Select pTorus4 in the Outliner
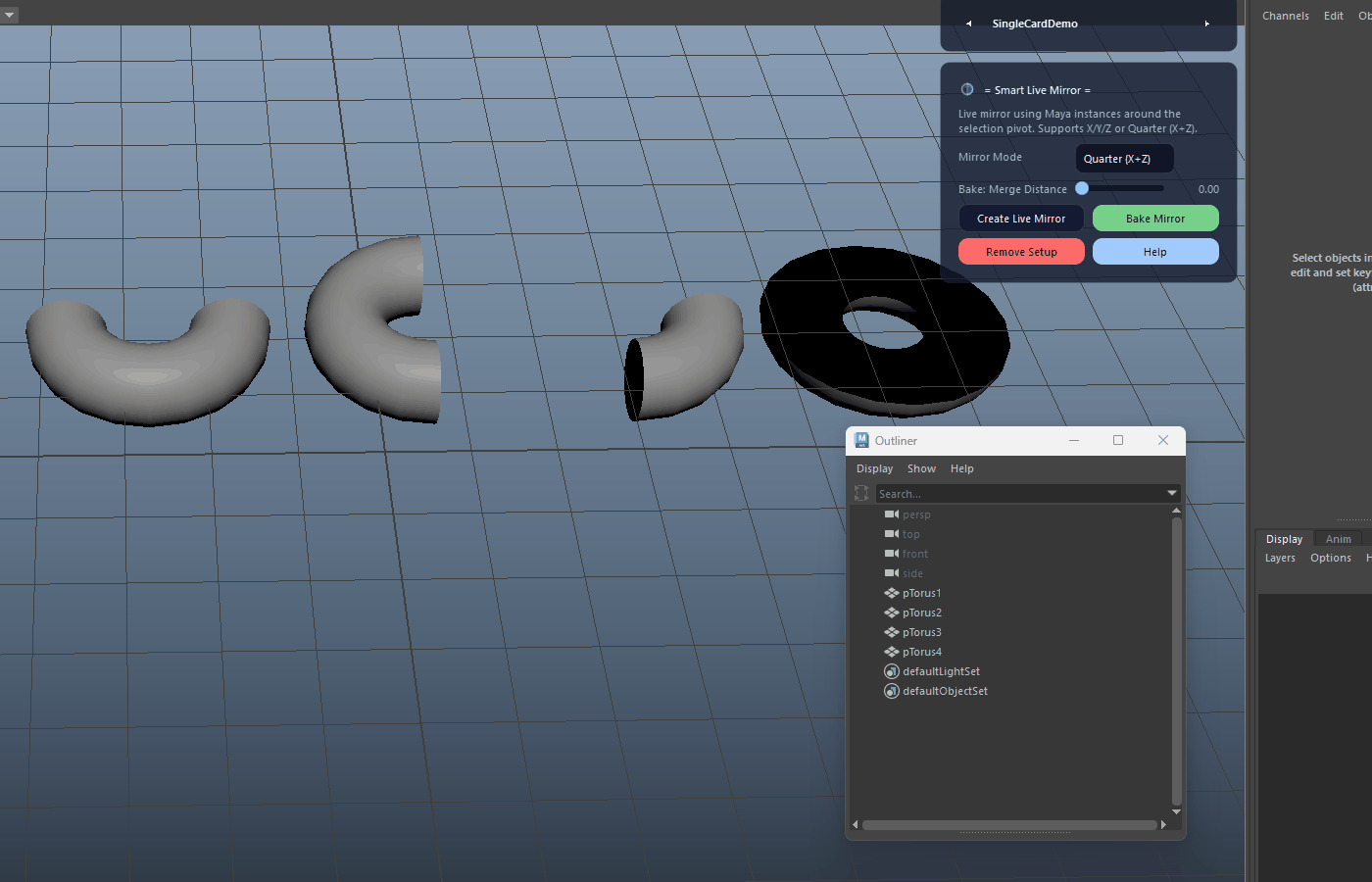This screenshot has width=1372, height=882. coord(921,652)
